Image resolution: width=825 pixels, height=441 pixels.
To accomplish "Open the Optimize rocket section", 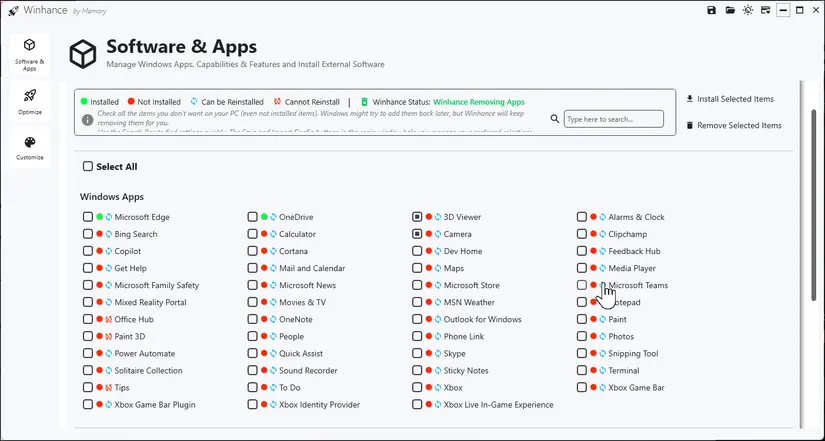I will point(30,102).
